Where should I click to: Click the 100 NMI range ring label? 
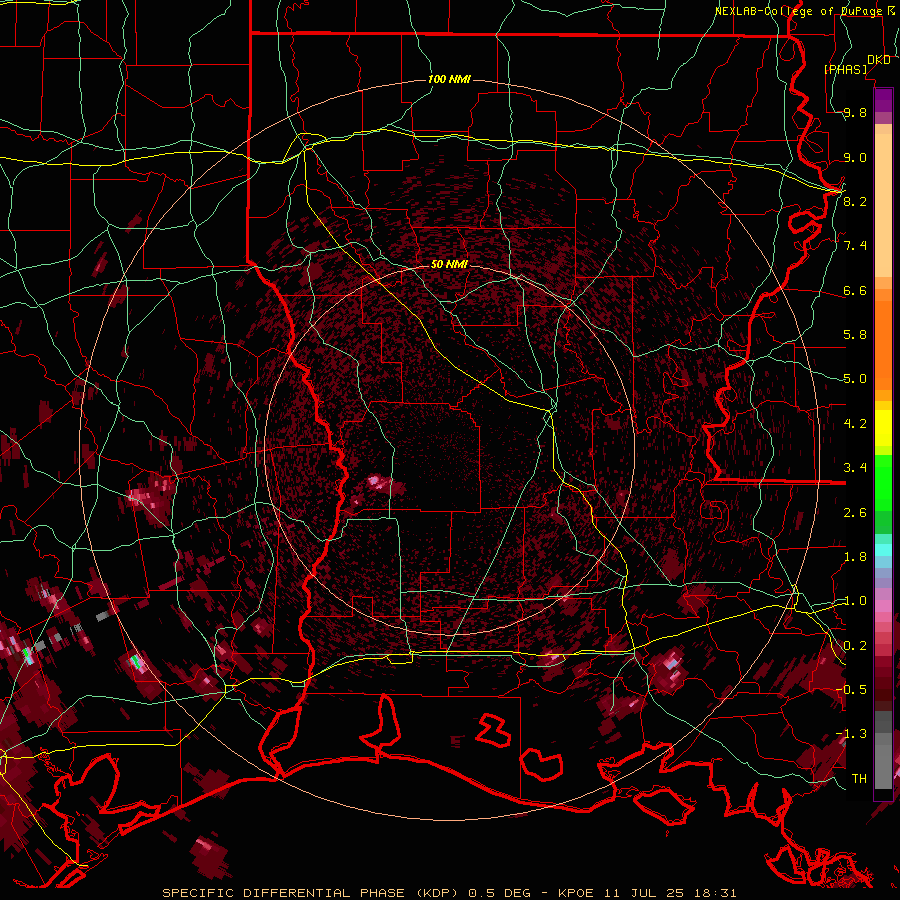pyautogui.click(x=449, y=79)
